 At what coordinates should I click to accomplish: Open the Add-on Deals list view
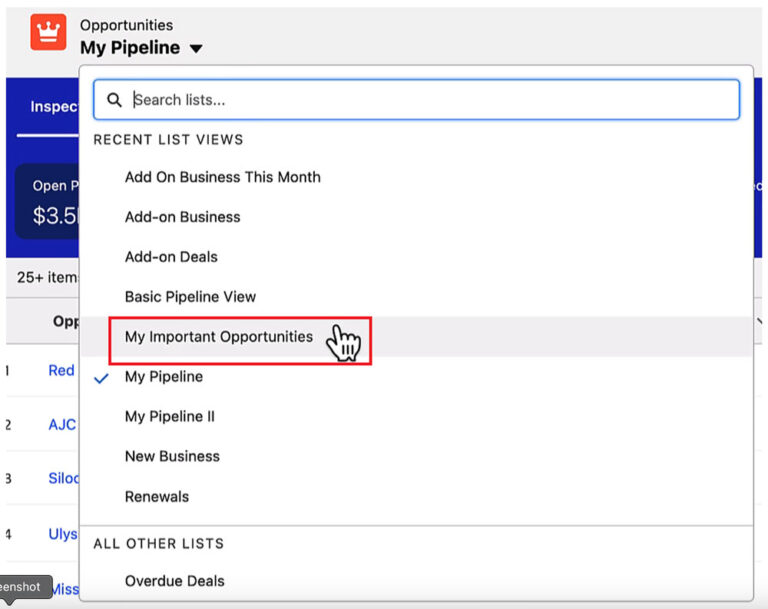click(x=171, y=257)
